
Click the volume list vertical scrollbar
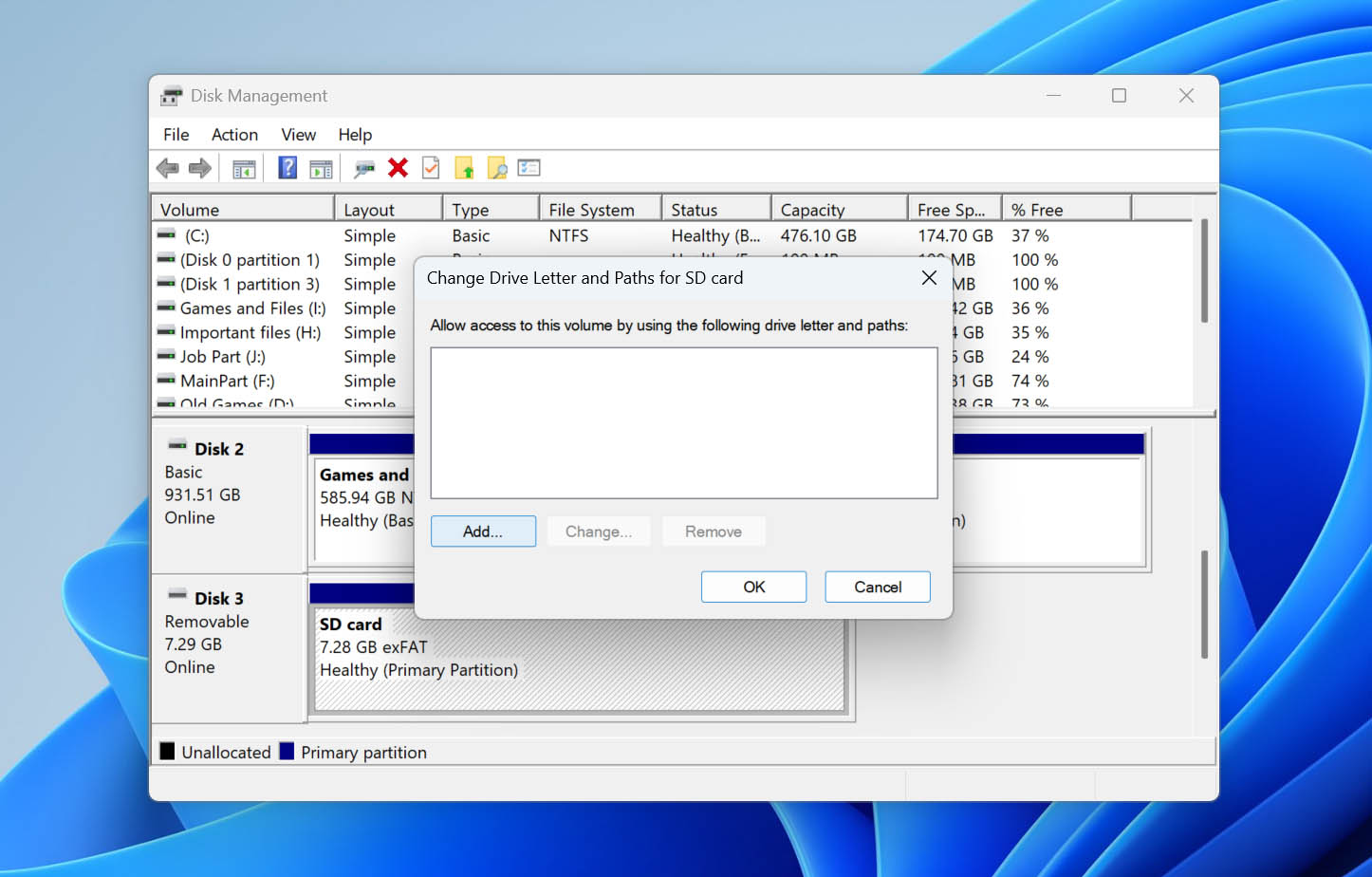coord(1205,271)
